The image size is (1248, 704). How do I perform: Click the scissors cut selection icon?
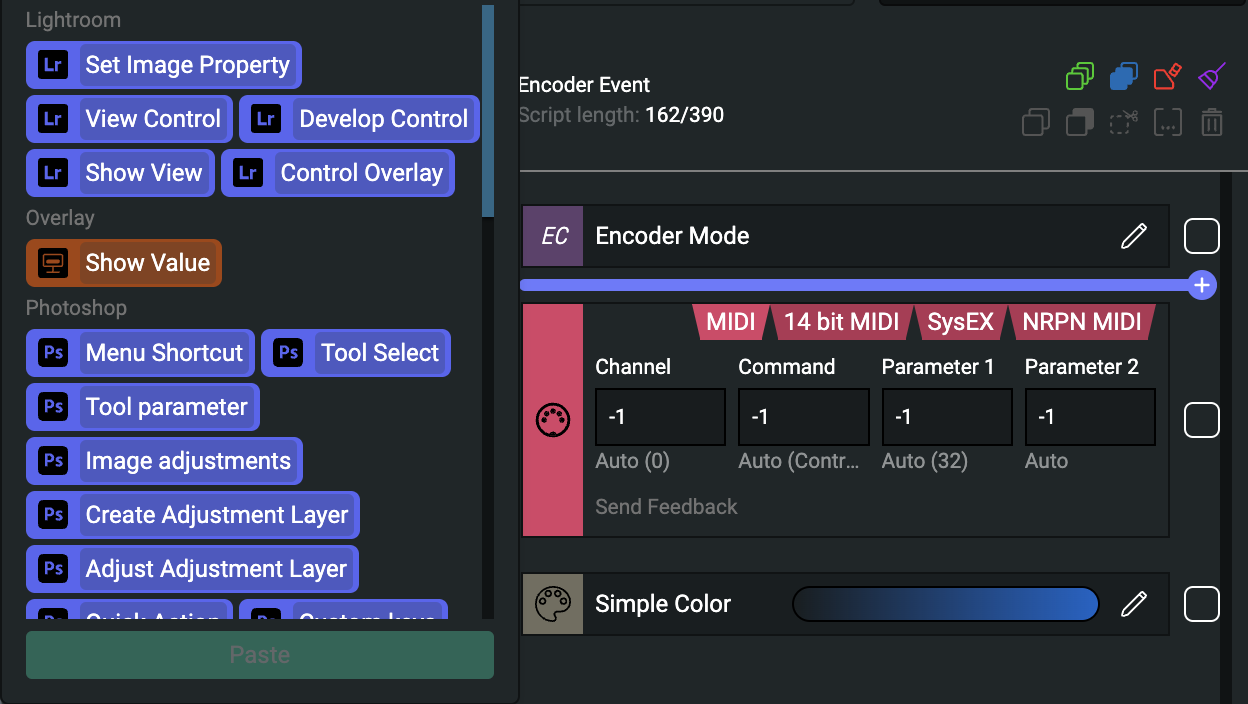(x=1124, y=122)
